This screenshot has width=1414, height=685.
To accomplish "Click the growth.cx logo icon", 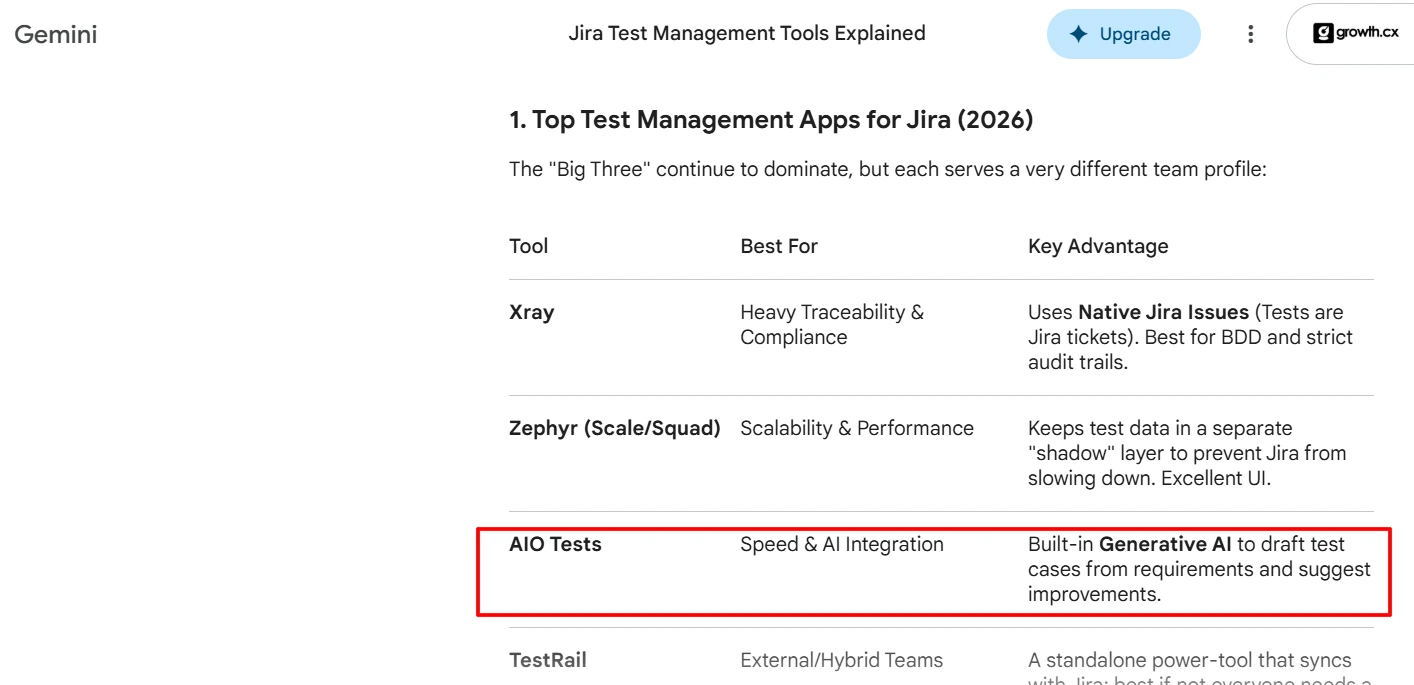I will click(1323, 33).
